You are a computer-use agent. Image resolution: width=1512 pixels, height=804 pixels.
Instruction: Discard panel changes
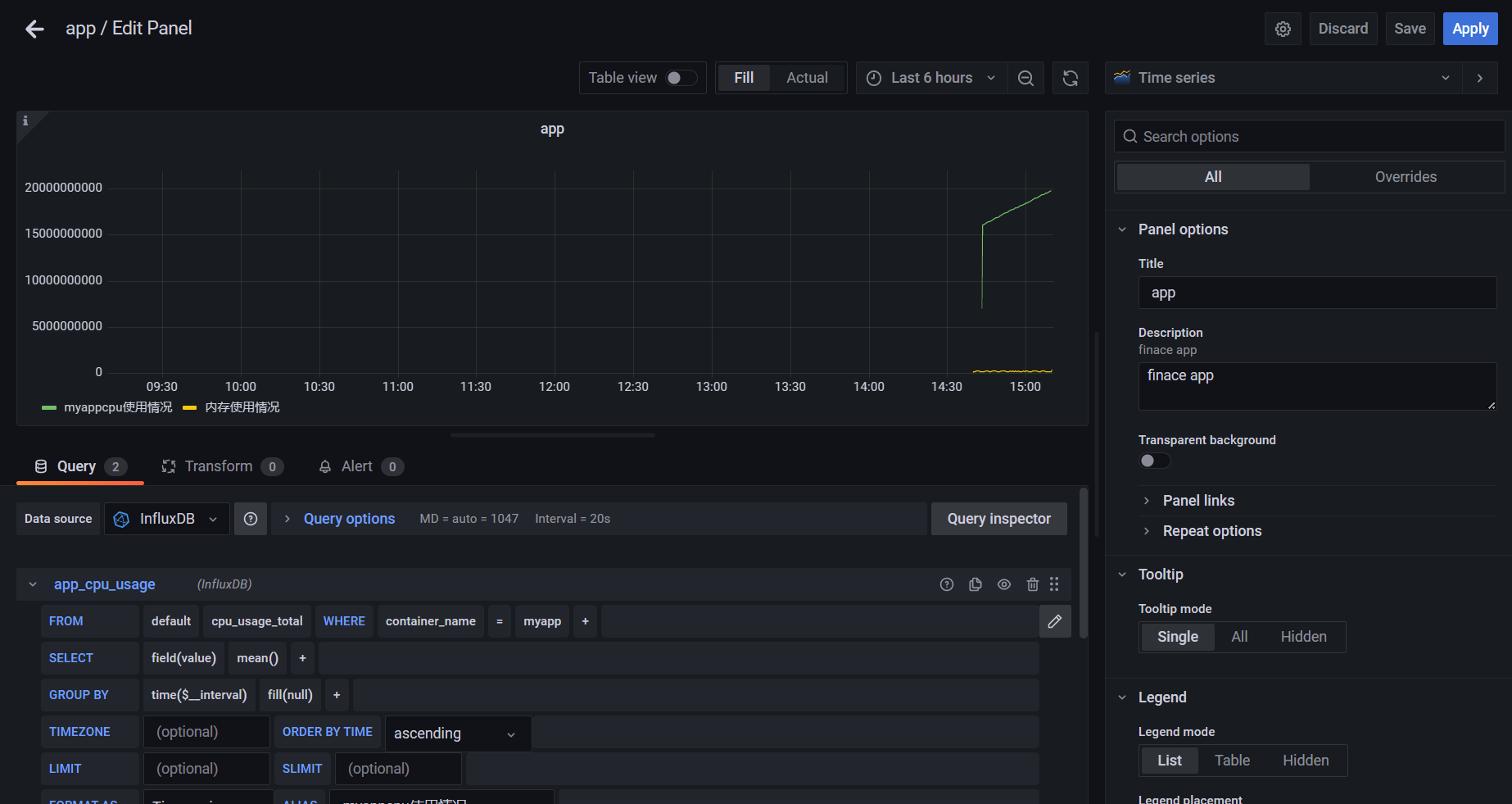click(x=1343, y=29)
